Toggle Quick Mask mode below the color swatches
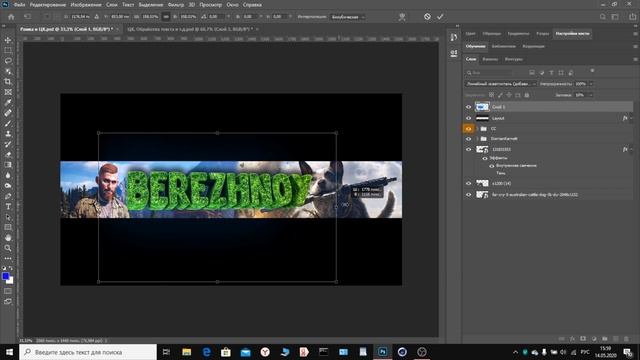640x360 pixels. coord(8,291)
